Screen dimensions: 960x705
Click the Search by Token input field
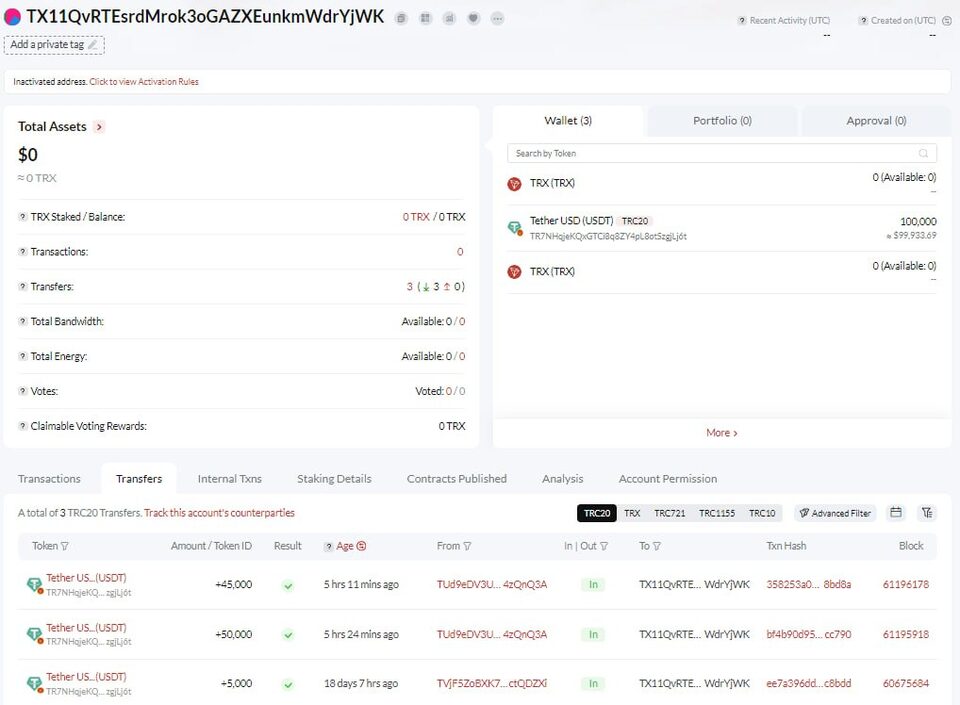tap(715, 153)
